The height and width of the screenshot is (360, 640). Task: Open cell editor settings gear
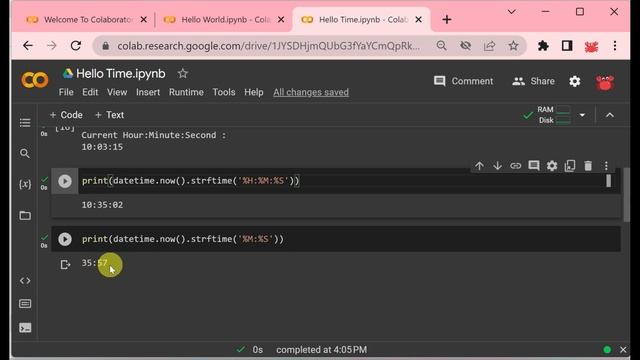pyautogui.click(x=552, y=166)
